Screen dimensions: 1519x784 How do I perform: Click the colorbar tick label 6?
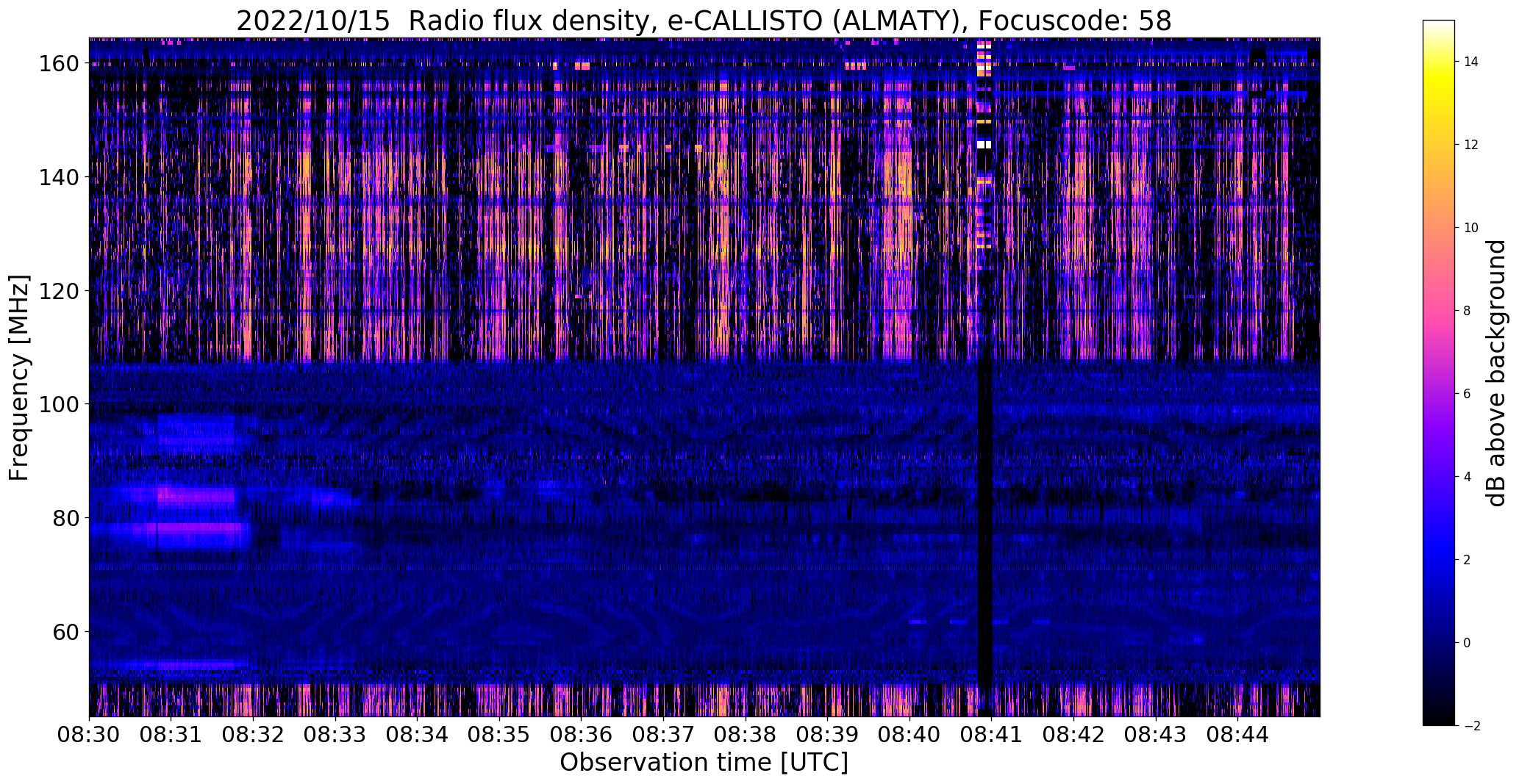tap(1468, 394)
